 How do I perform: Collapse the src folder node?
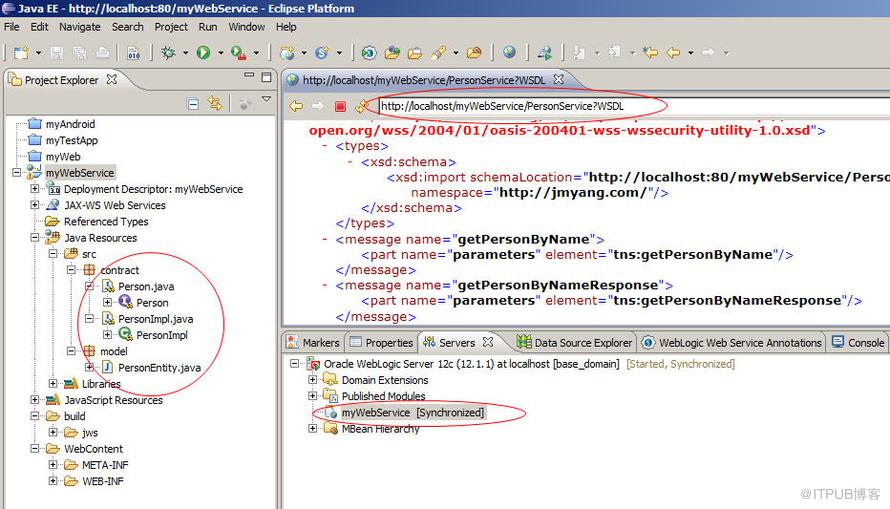(x=53, y=254)
